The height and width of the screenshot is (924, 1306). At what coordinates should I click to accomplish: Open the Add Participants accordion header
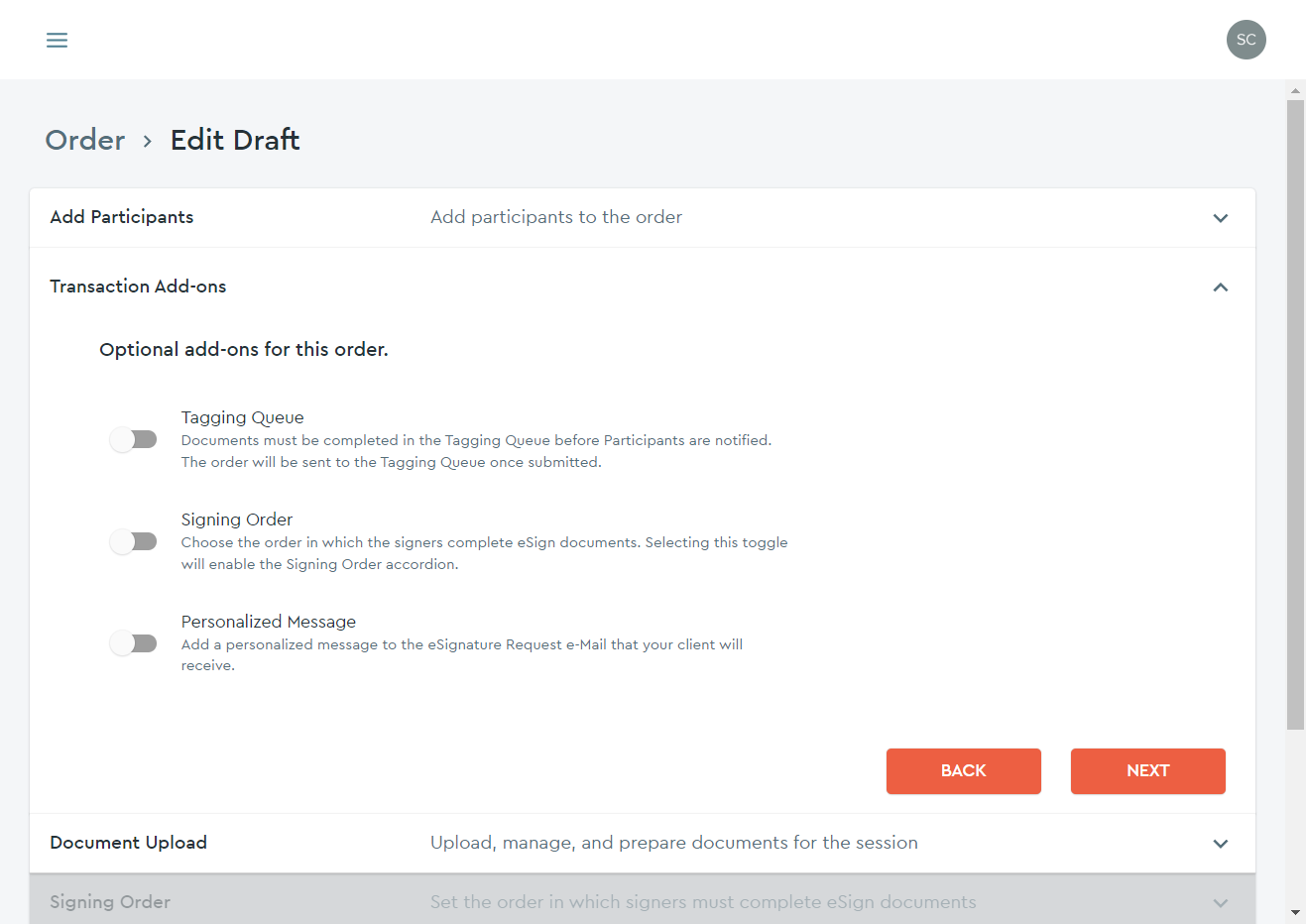(643, 218)
